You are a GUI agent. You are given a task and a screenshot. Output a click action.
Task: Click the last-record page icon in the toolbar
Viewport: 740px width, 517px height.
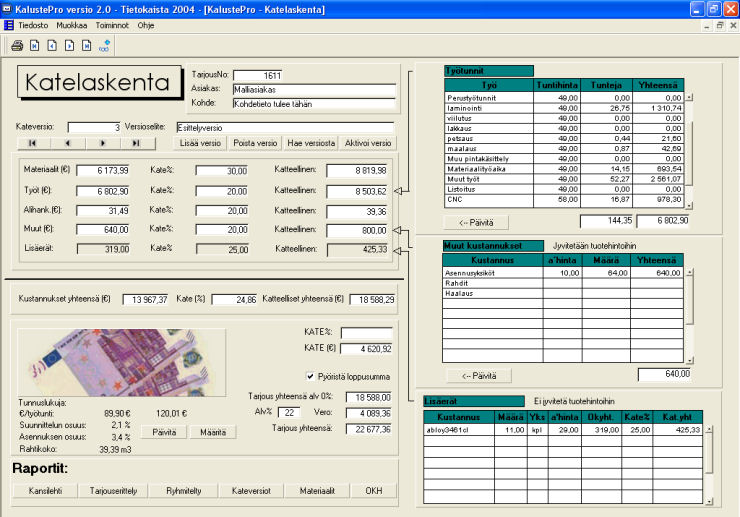point(86,45)
